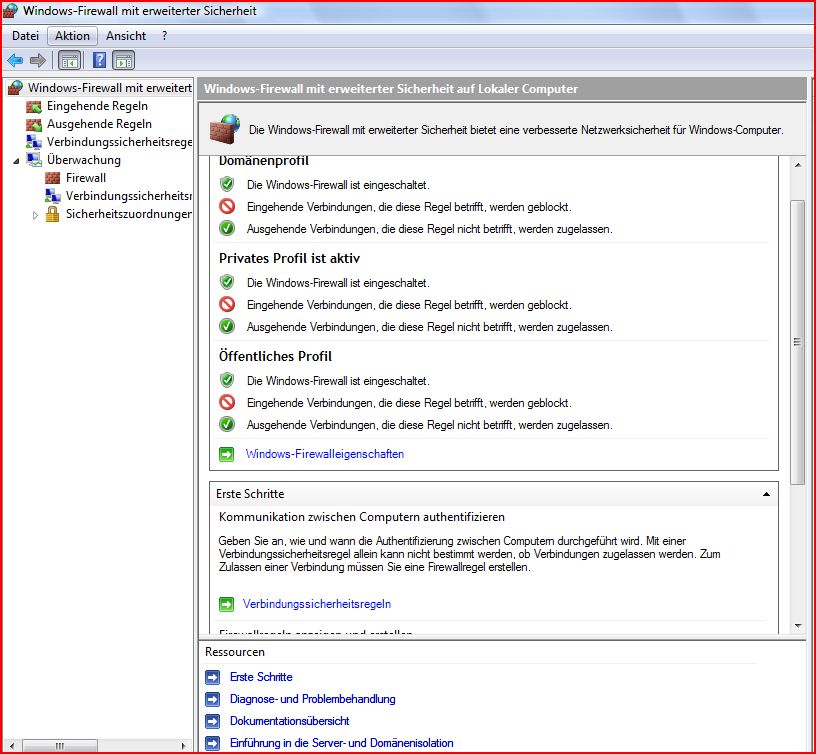Click the Ausgehende Regeln brick icon
The width and height of the screenshot is (816, 754).
point(34,124)
